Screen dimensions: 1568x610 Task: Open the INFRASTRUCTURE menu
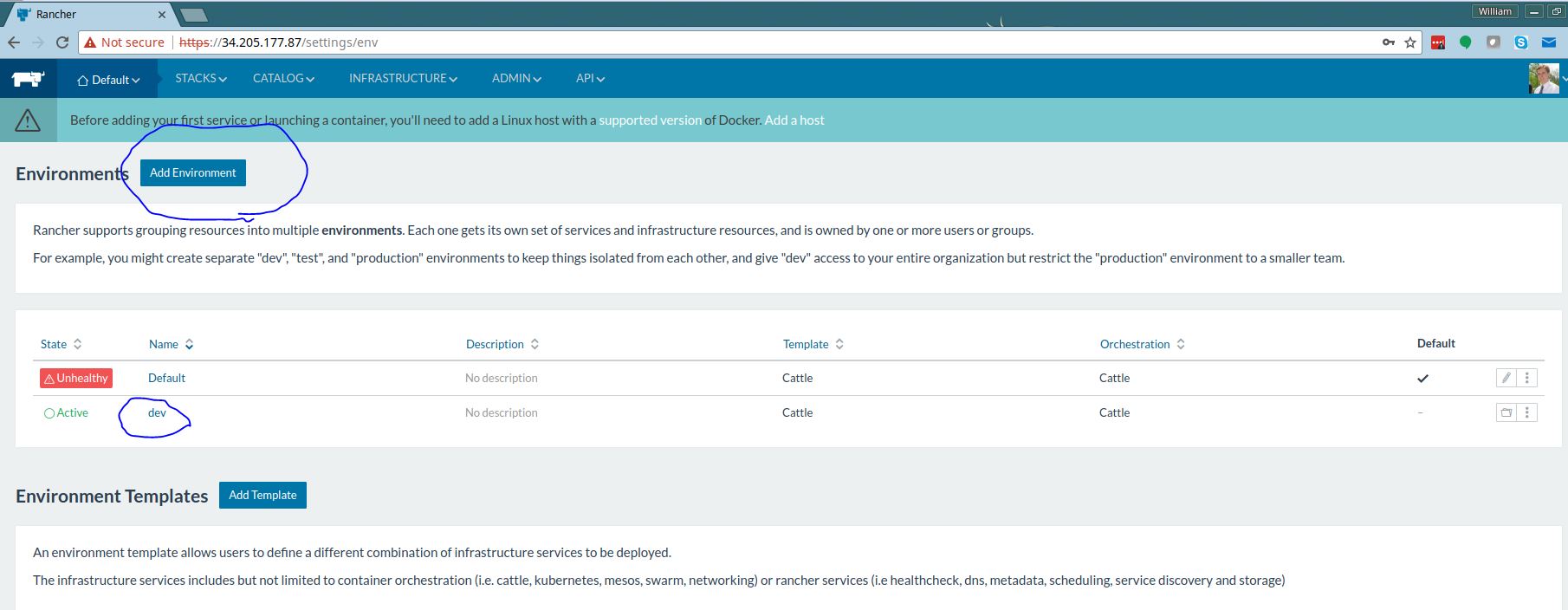[x=403, y=78]
